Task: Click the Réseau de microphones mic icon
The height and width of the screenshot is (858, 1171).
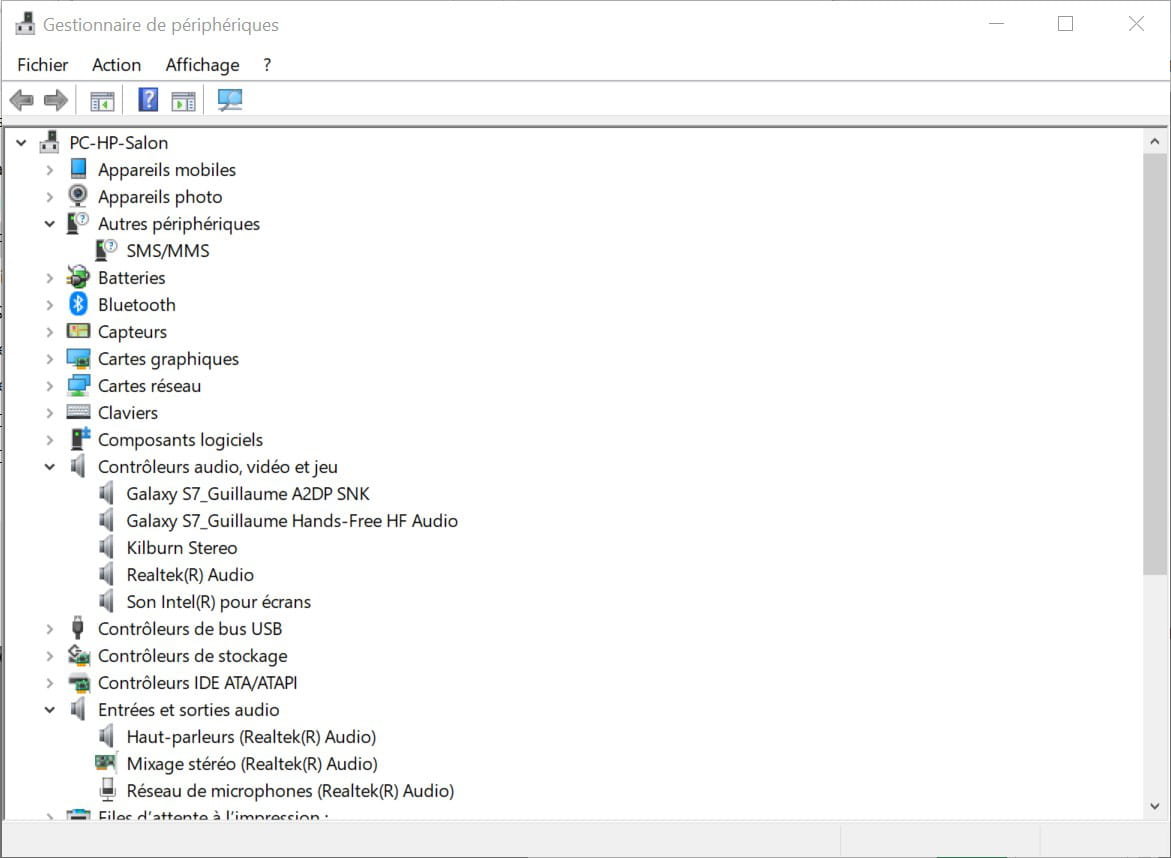Action: (x=108, y=789)
